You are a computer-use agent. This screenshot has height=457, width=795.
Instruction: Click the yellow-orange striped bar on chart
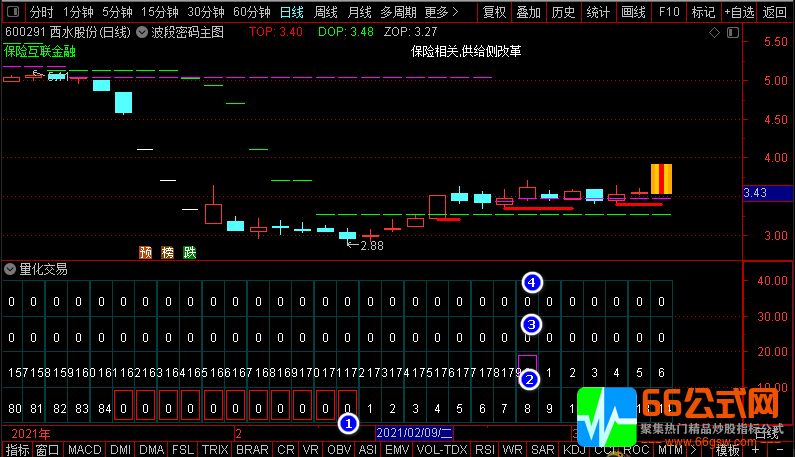pyautogui.click(x=661, y=179)
